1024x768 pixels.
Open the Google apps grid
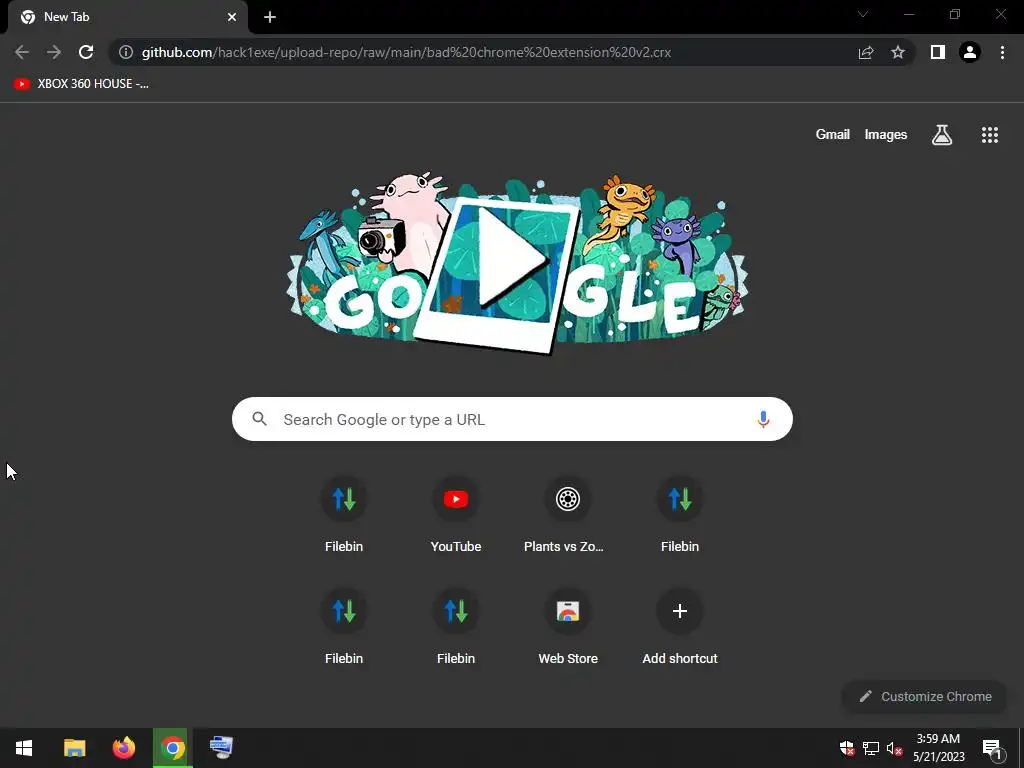(989, 135)
